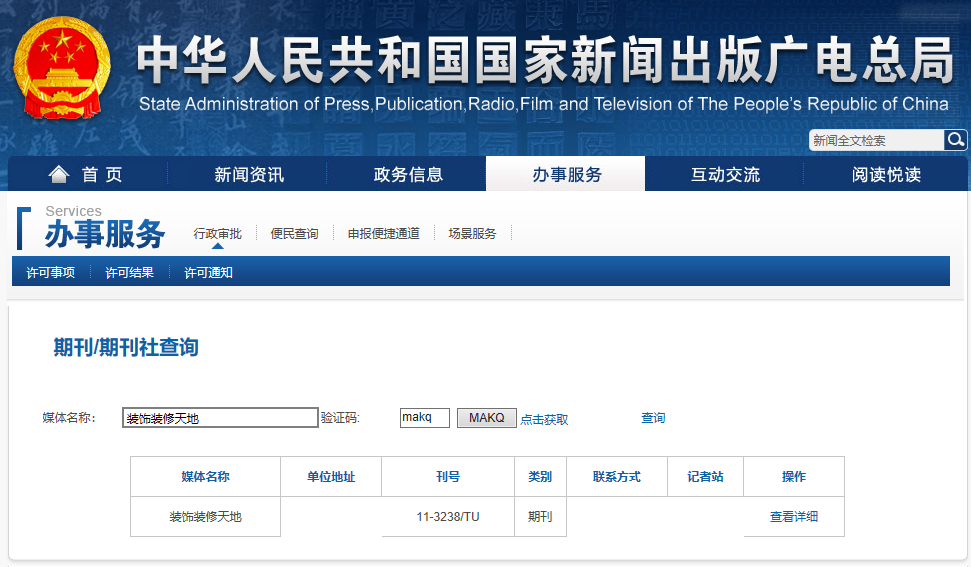
Task: Click the 查询 search link
Action: pyautogui.click(x=653, y=418)
